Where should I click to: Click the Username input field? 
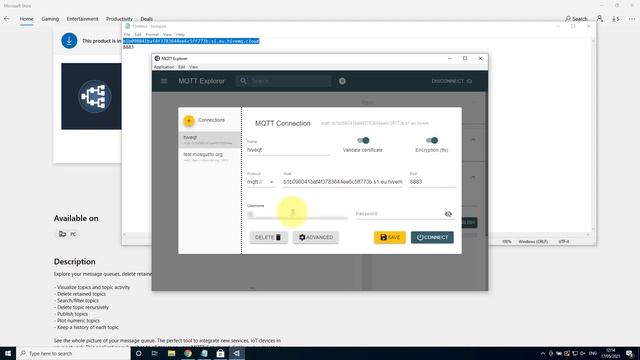click(297, 214)
